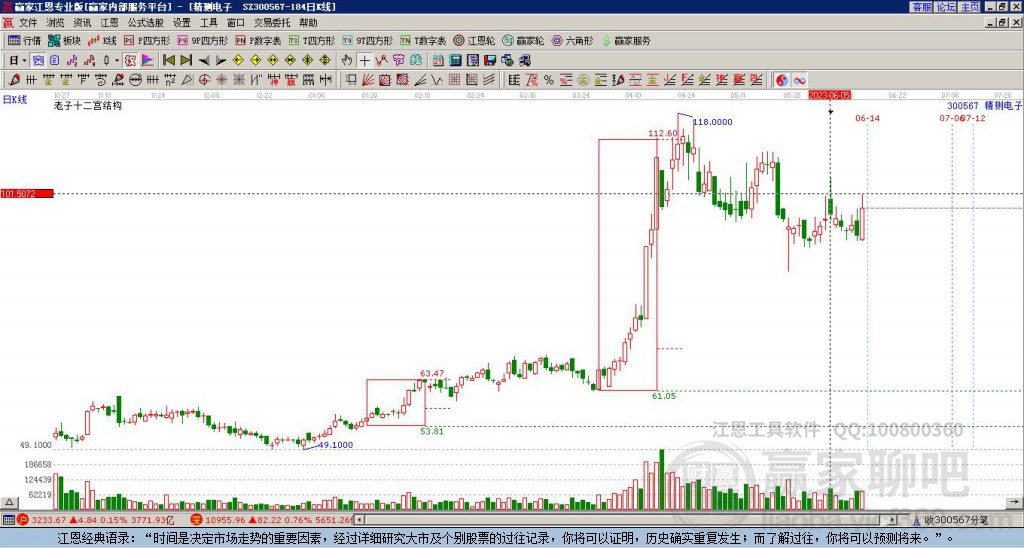Open the 赢家轮 wheel tool
This screenshot has width=1024, height=548.
[x=523, y=40]
